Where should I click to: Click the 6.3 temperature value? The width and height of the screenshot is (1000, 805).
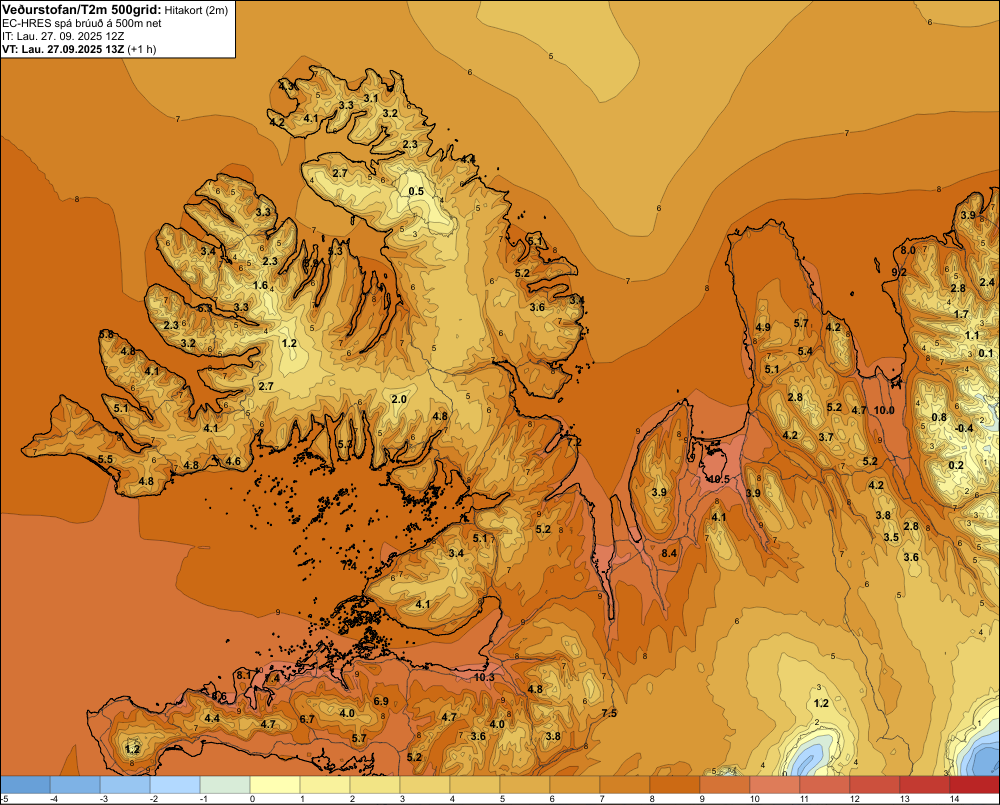point(205,308)
